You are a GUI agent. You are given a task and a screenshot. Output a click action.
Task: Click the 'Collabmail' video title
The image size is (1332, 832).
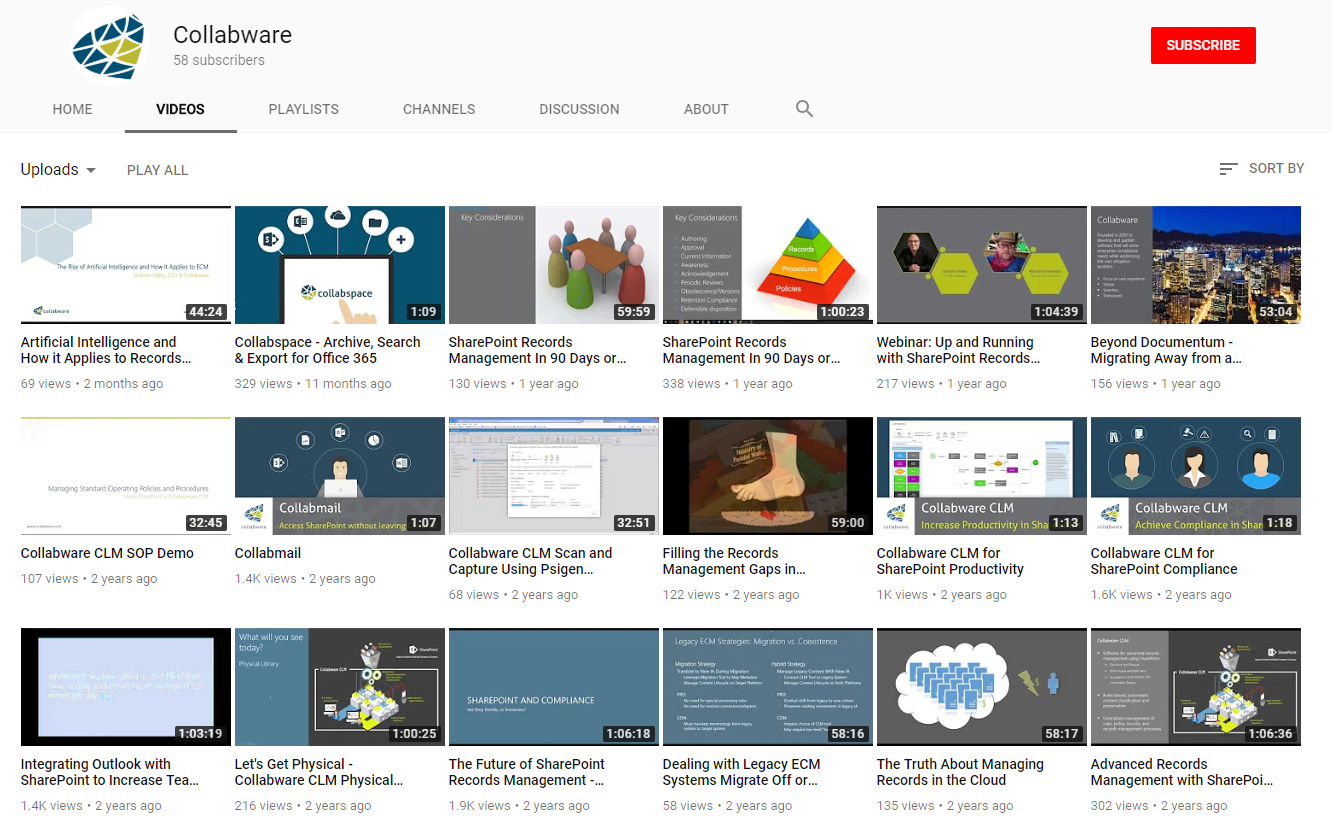click(x=268, y=553)
